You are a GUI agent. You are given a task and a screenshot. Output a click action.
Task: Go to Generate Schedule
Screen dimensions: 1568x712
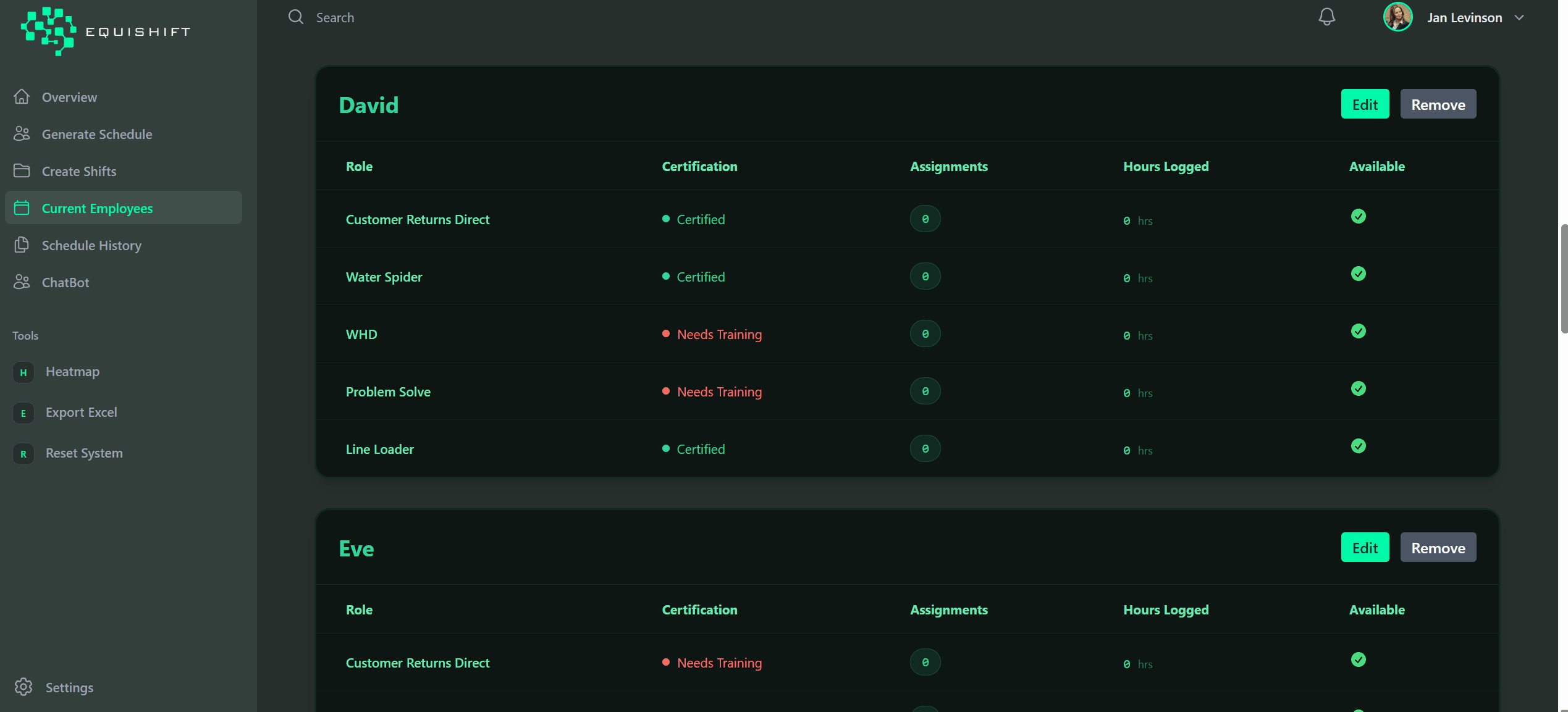pyautogui.click(x=124, y=134)
